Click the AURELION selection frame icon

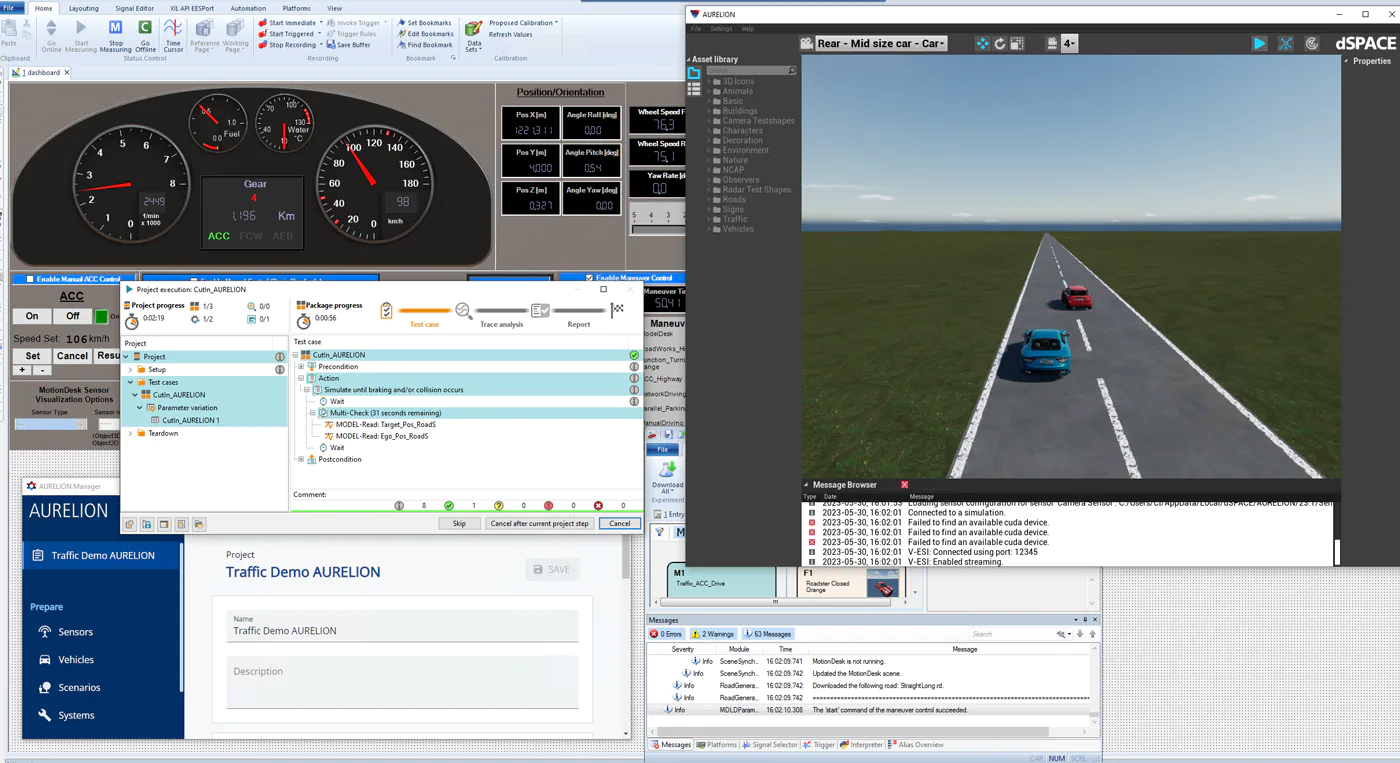point(1017,44)
